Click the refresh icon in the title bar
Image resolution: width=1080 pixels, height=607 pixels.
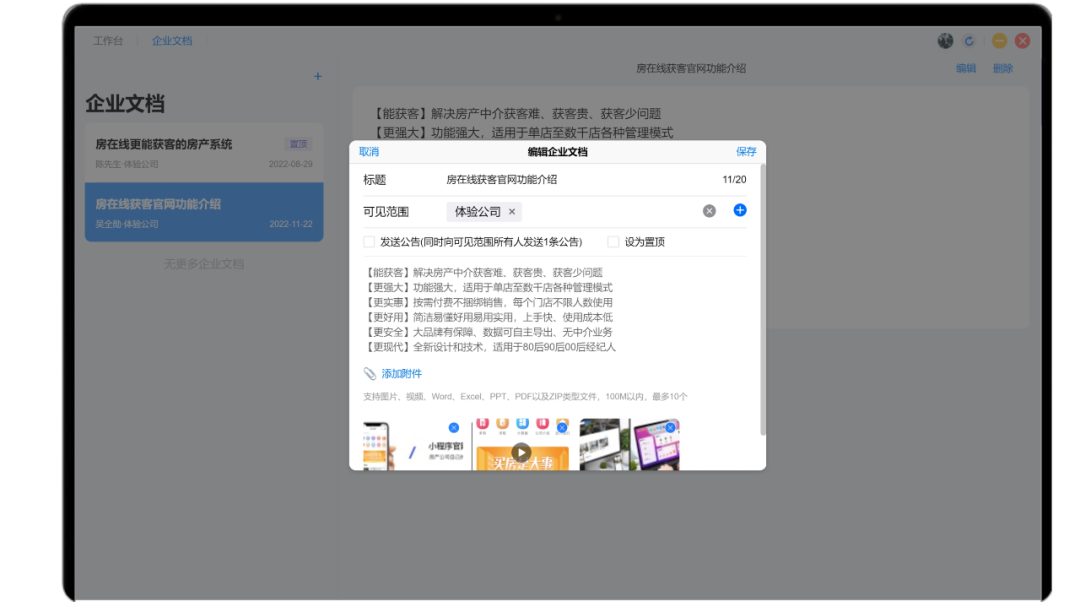pyautogui.click(x=969, y=41)
